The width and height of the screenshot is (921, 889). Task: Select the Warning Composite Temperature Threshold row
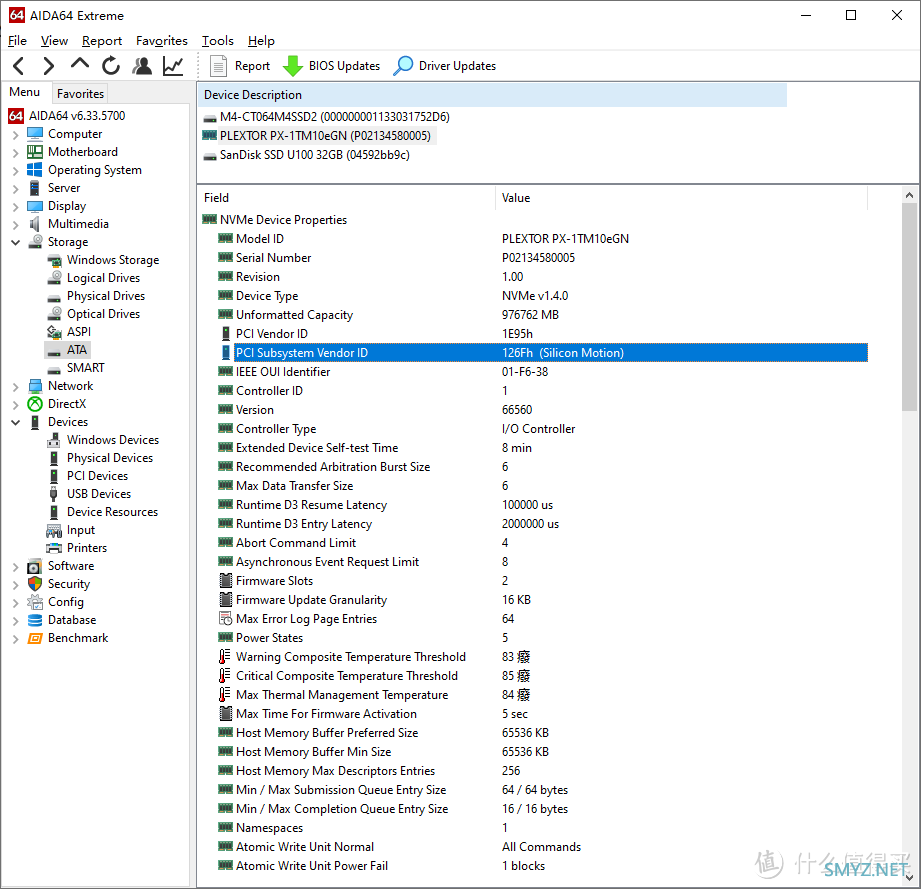[542, 656]
